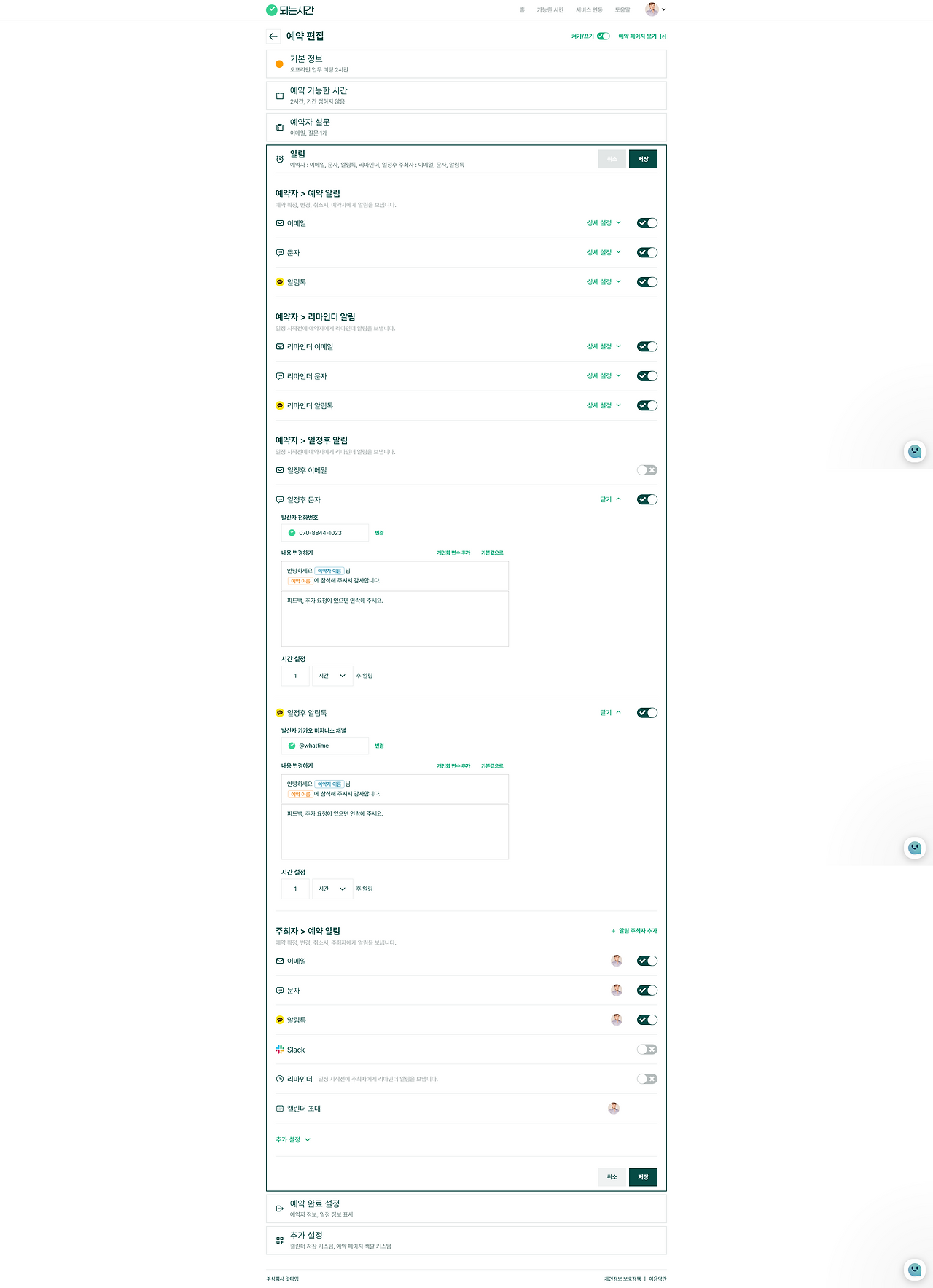Click host avatar in 주최자 알림톡 row
933x1288 pixels.
click(617, 1020)
